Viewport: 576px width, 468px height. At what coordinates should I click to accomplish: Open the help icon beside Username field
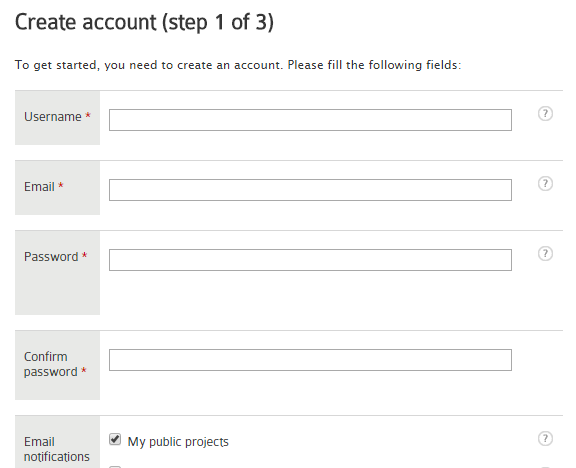pyautogui.click(x=545, y=114)
